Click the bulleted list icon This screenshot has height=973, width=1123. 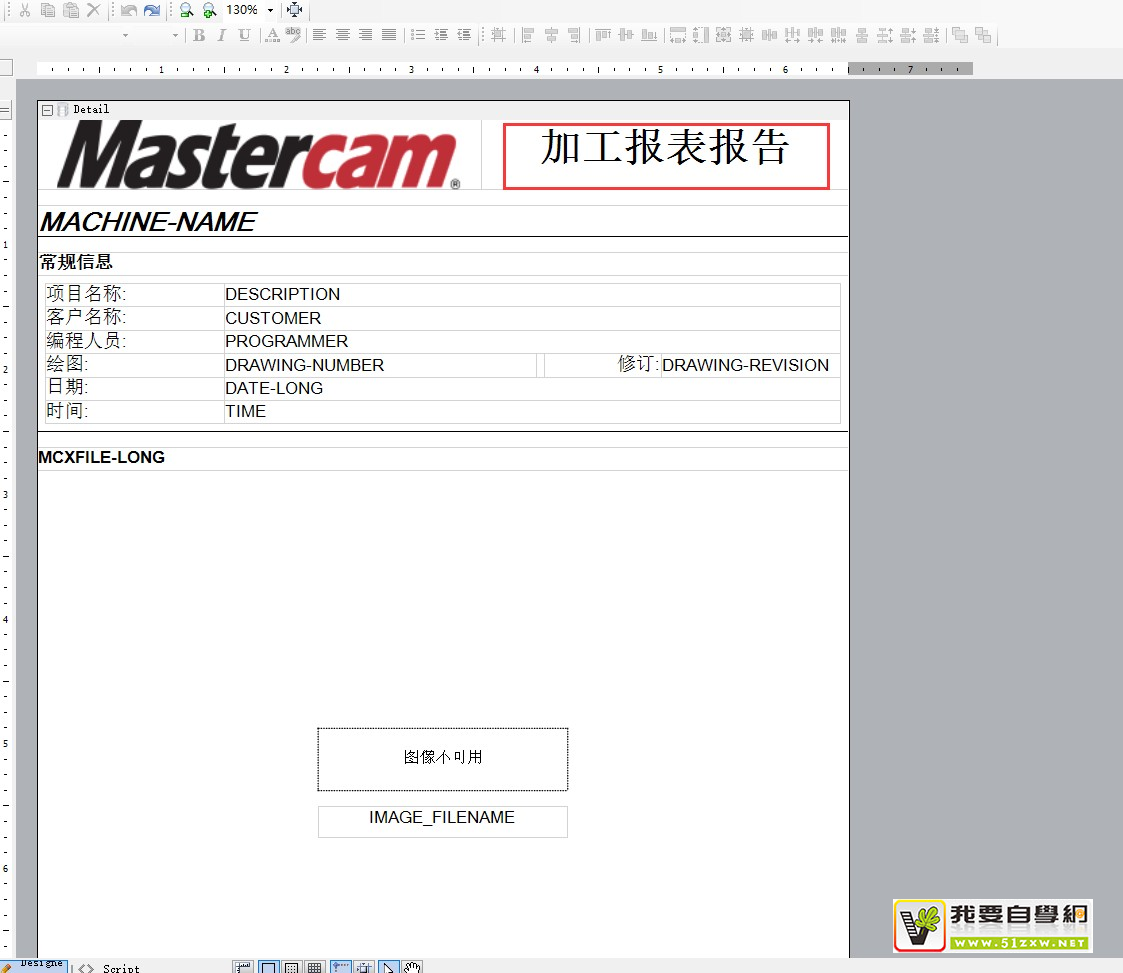click(x=418, y=35)
